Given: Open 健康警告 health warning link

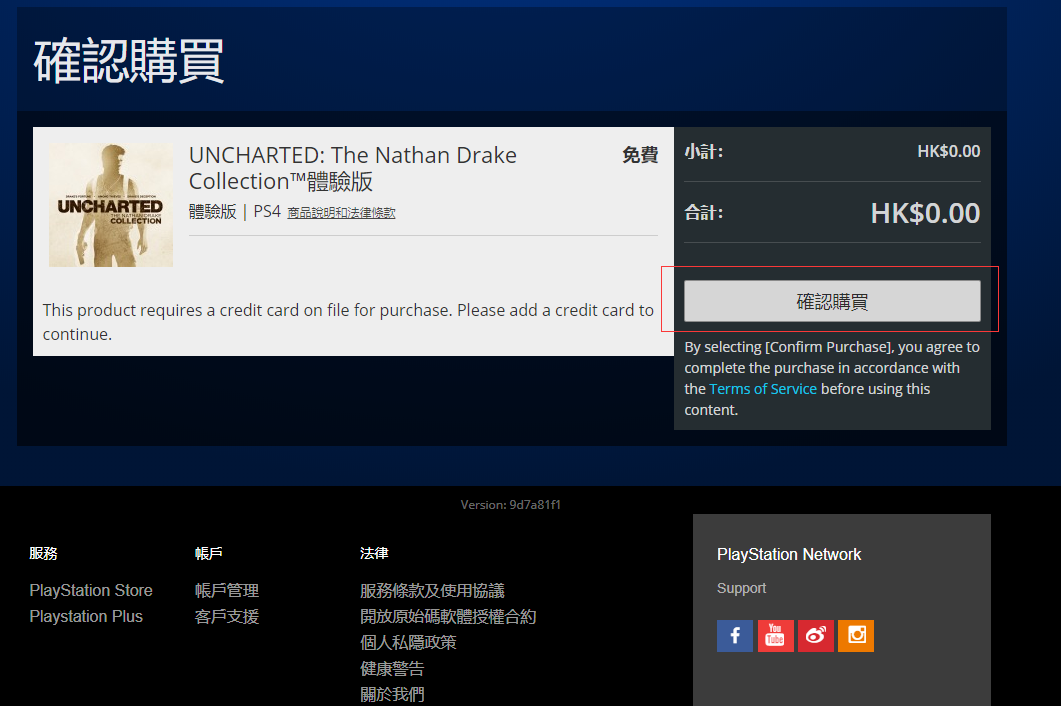Looking at the screenshot, I should click(392, 669).
